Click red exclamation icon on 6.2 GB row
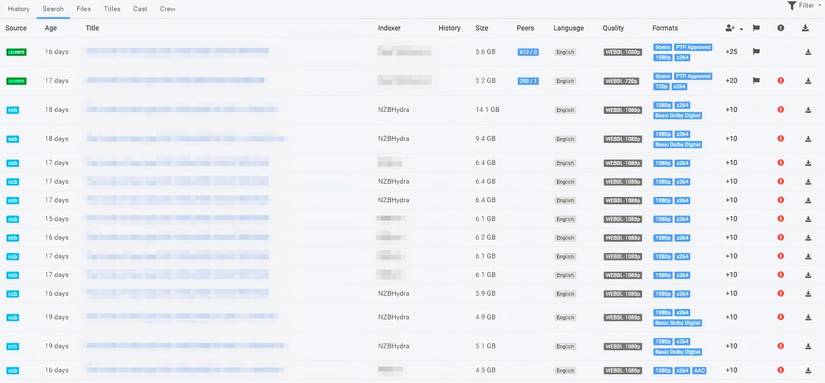 (x=780, y=237)
